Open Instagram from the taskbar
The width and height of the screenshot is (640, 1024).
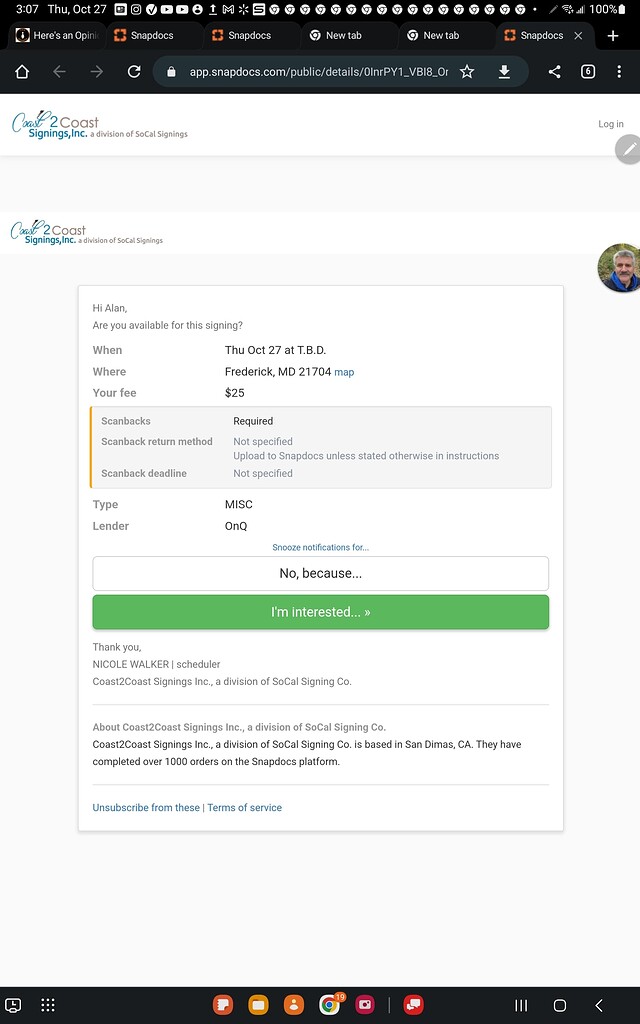click(363, 1005)
